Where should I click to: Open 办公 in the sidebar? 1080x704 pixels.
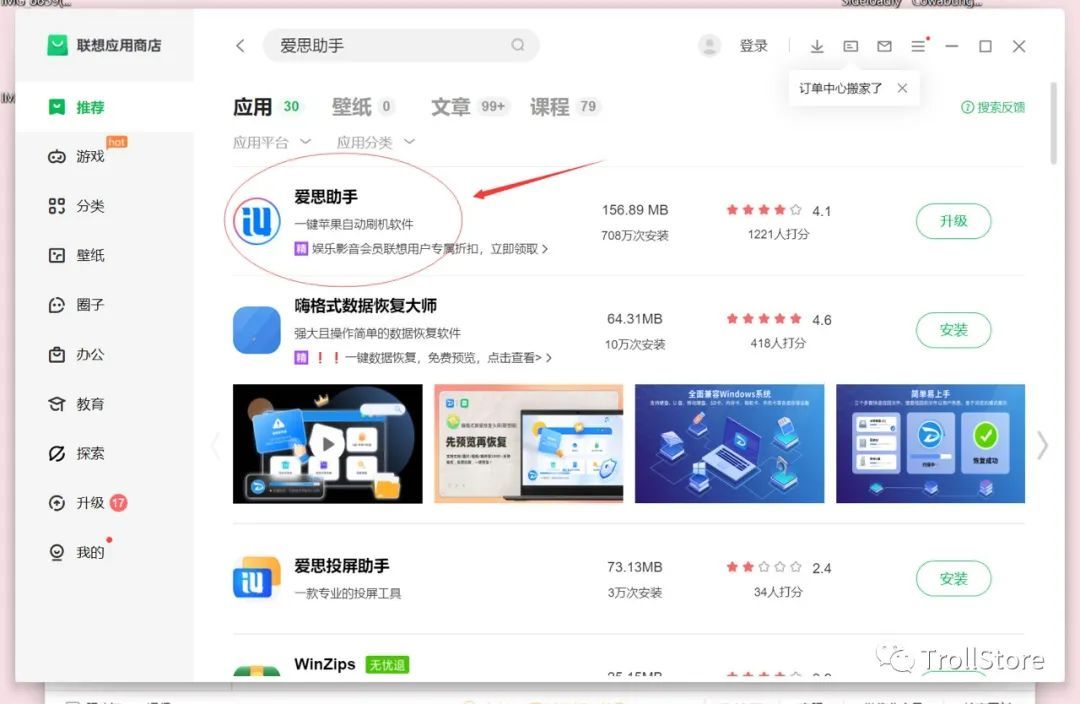click(x=105, y=355)
